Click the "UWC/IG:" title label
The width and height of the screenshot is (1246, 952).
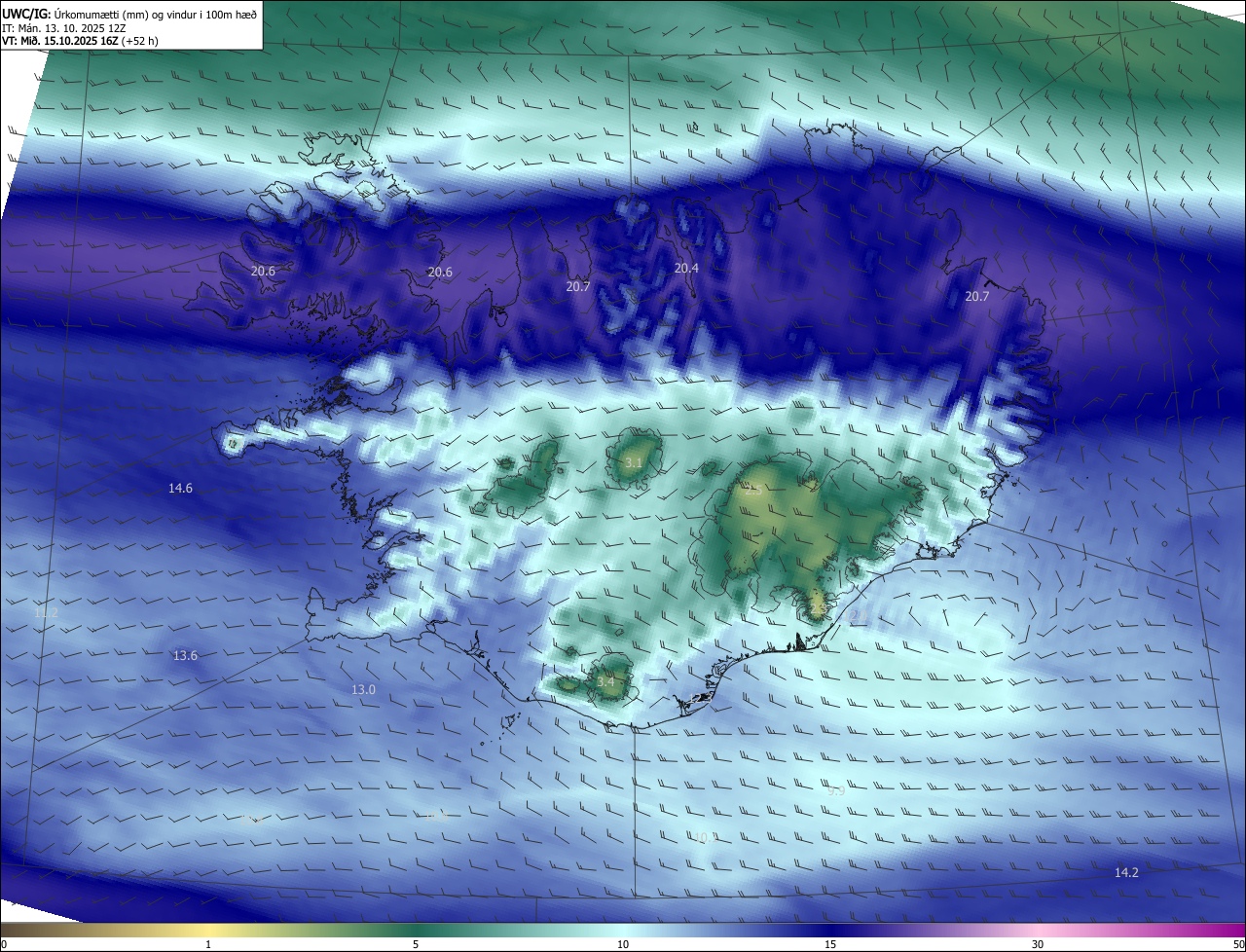[x=25, y=14]
